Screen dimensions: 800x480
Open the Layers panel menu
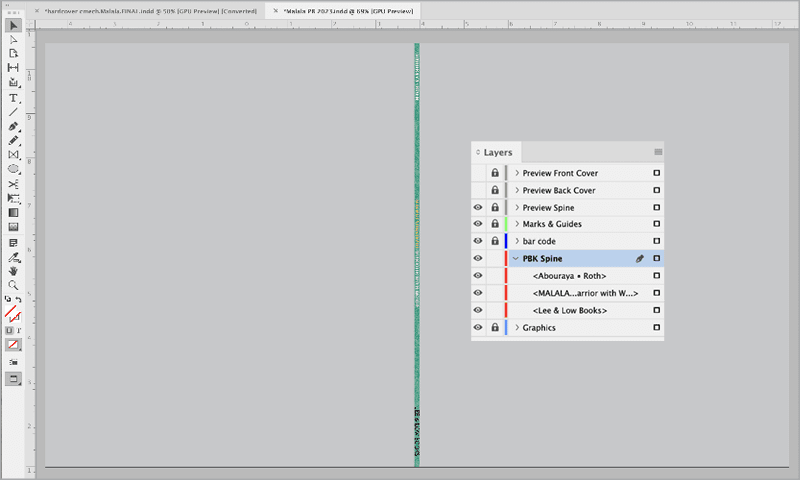(x=658, y=152)
